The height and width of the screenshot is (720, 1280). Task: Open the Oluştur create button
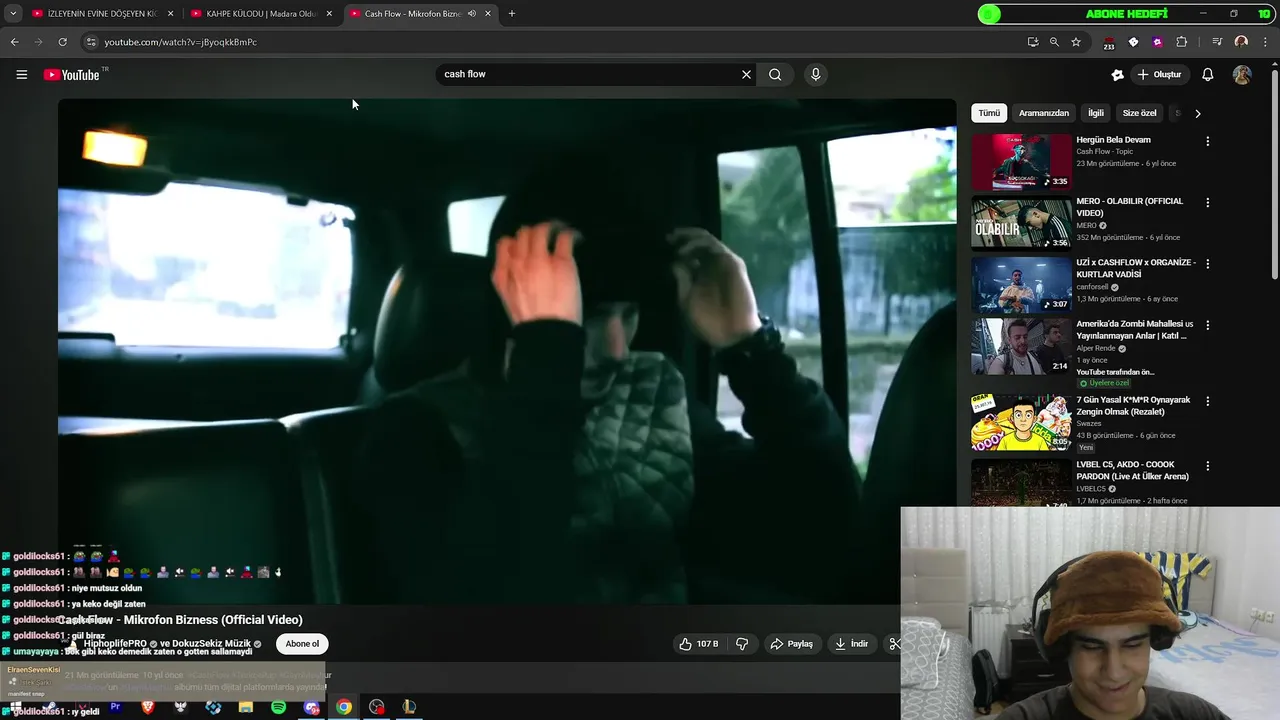tap(1159, 75)
